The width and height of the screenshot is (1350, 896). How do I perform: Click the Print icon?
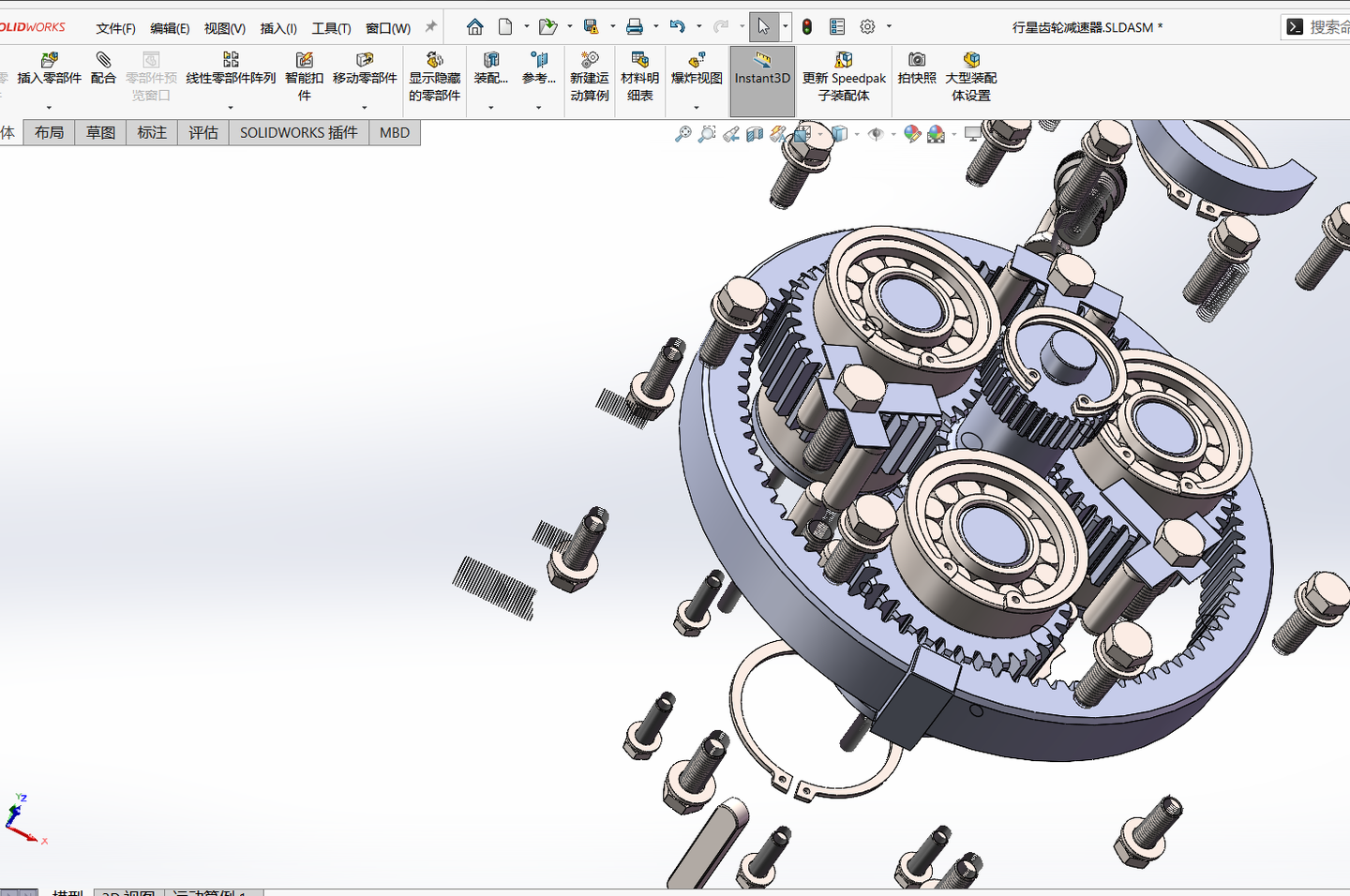pos(635,26)
